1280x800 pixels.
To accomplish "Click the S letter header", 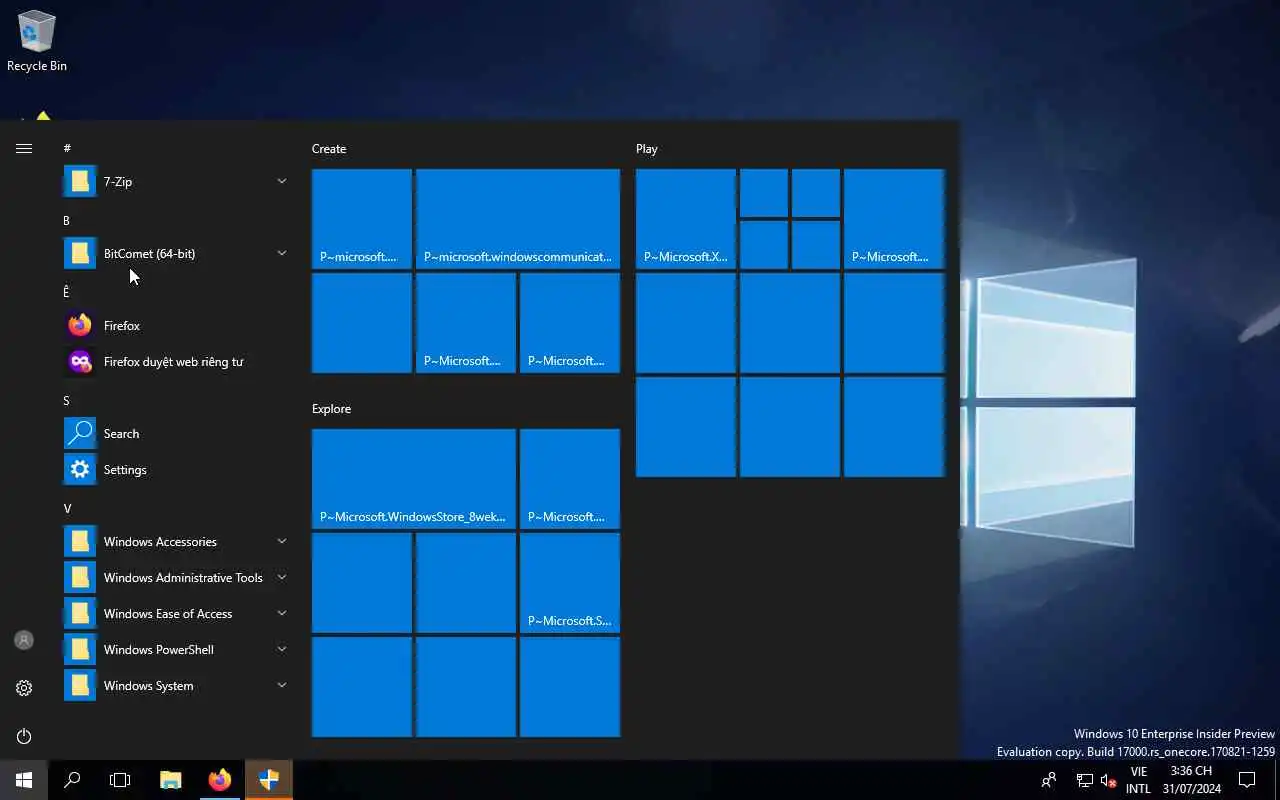I will click(x=67, y=400).
